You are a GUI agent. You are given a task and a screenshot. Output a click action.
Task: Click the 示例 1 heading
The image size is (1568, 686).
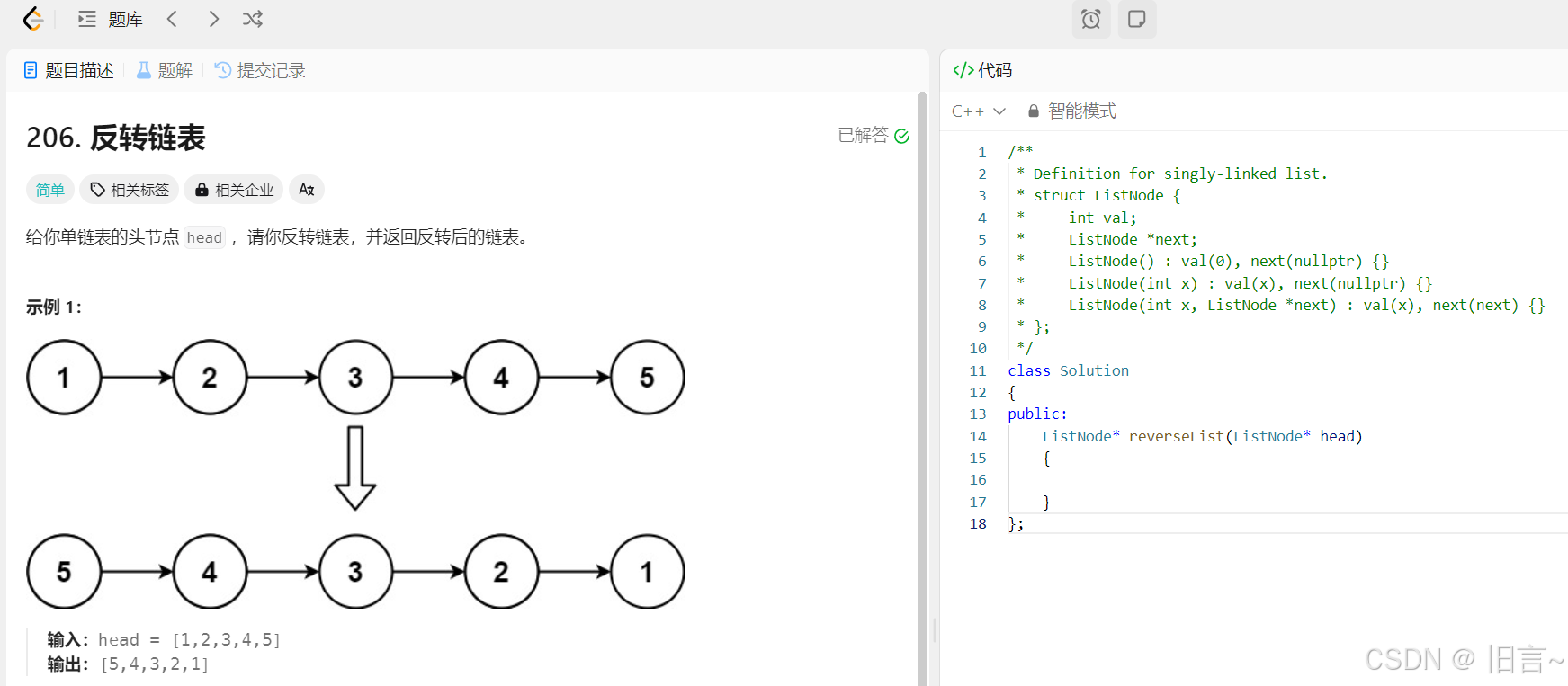coord(54,307)
